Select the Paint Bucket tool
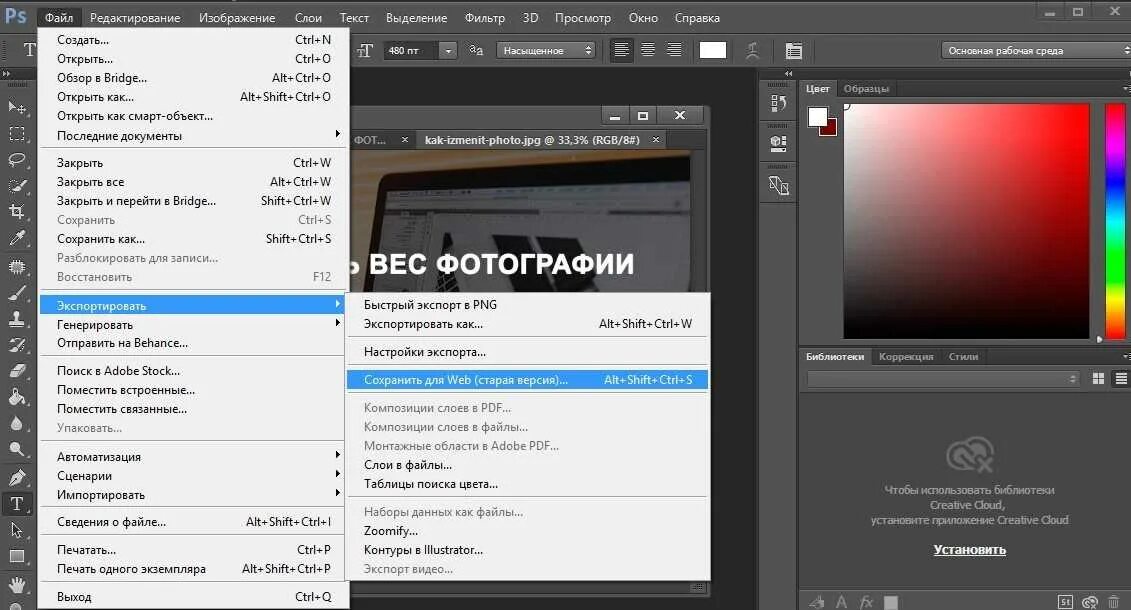This screenshot has height=610, width=1131. [17, 397]
